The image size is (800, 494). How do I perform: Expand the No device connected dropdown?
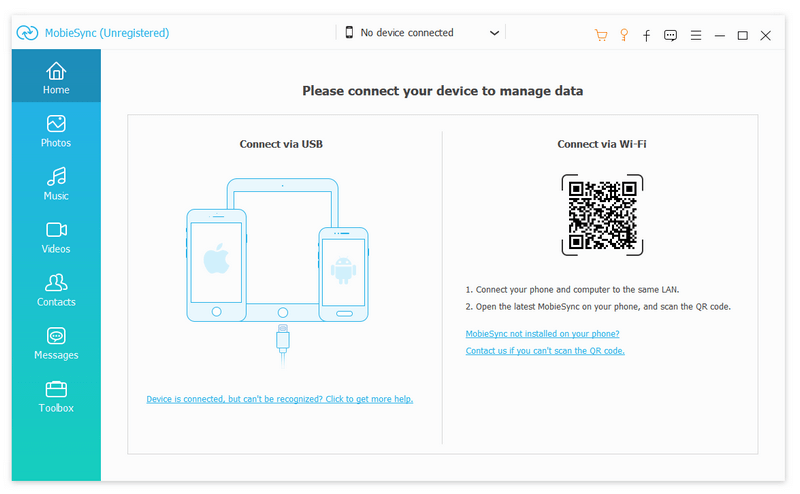click(x=421, y=33)
